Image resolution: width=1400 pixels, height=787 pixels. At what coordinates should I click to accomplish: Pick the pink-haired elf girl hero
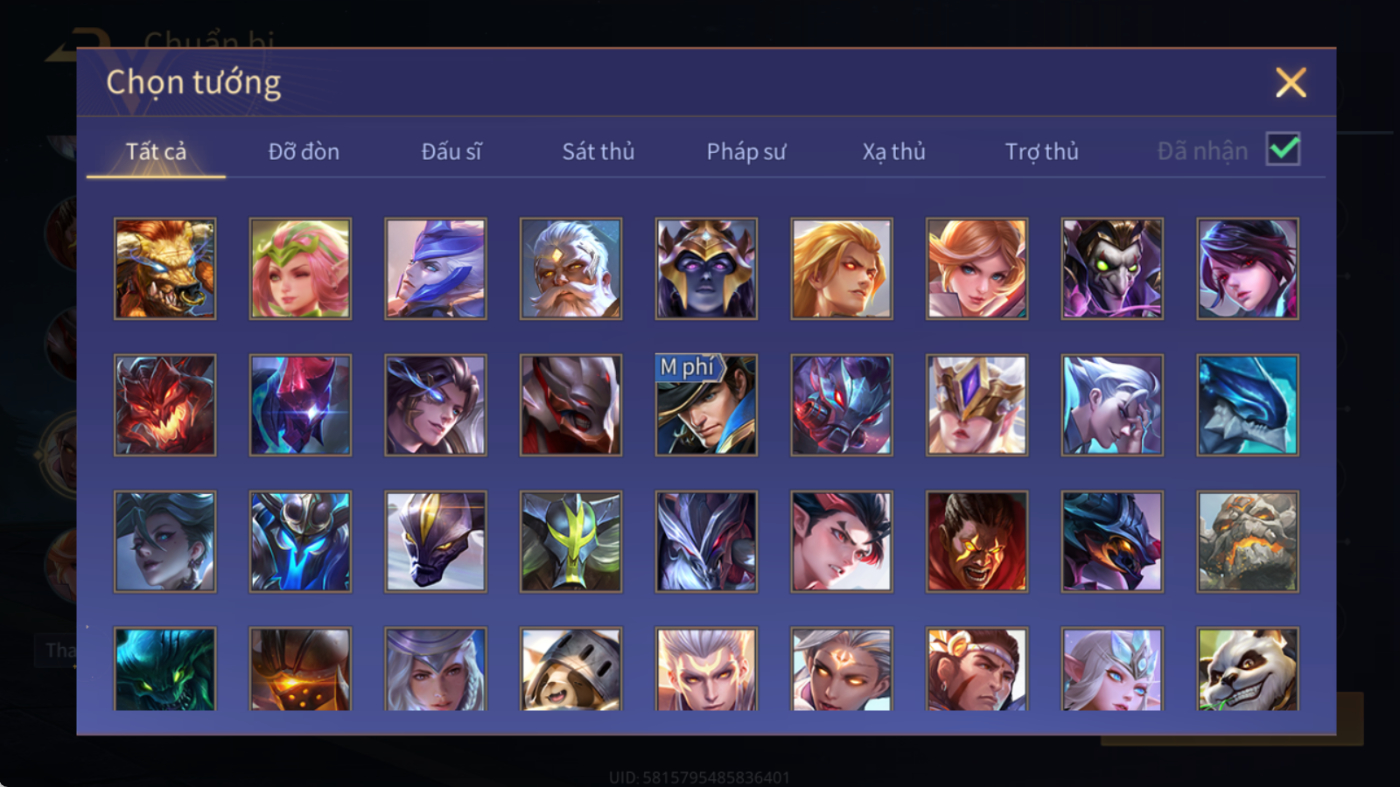pos(300,269)
